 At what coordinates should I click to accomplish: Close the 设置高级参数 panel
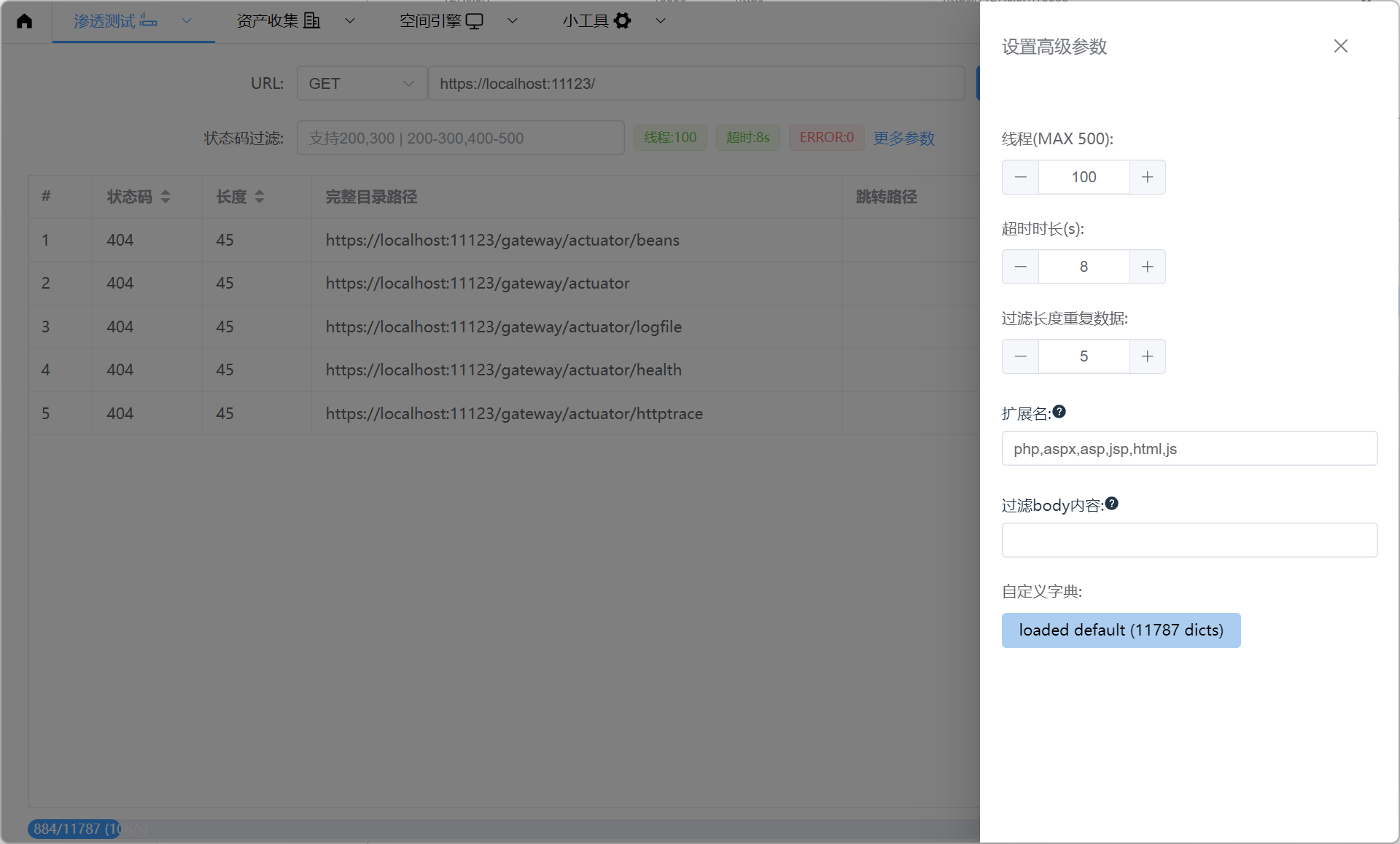coord(1340,46)
